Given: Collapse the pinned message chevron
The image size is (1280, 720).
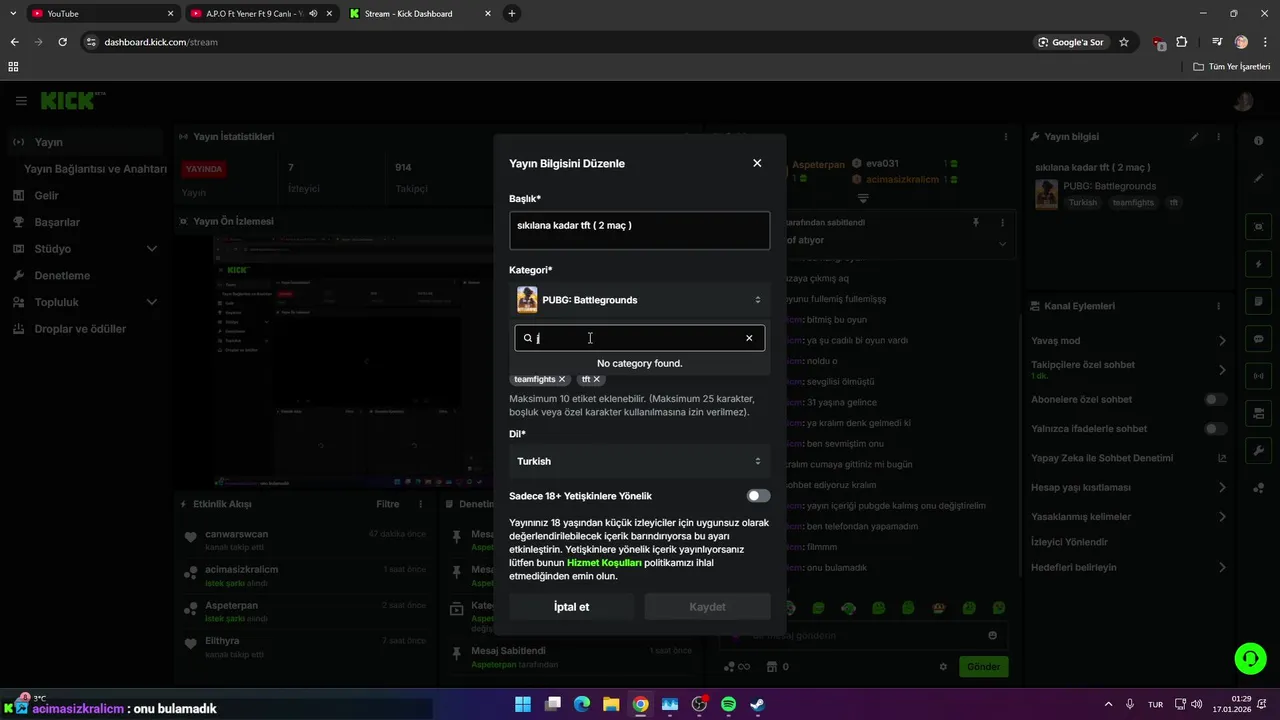Looking at the screenshot, I should pos(1003,243).
